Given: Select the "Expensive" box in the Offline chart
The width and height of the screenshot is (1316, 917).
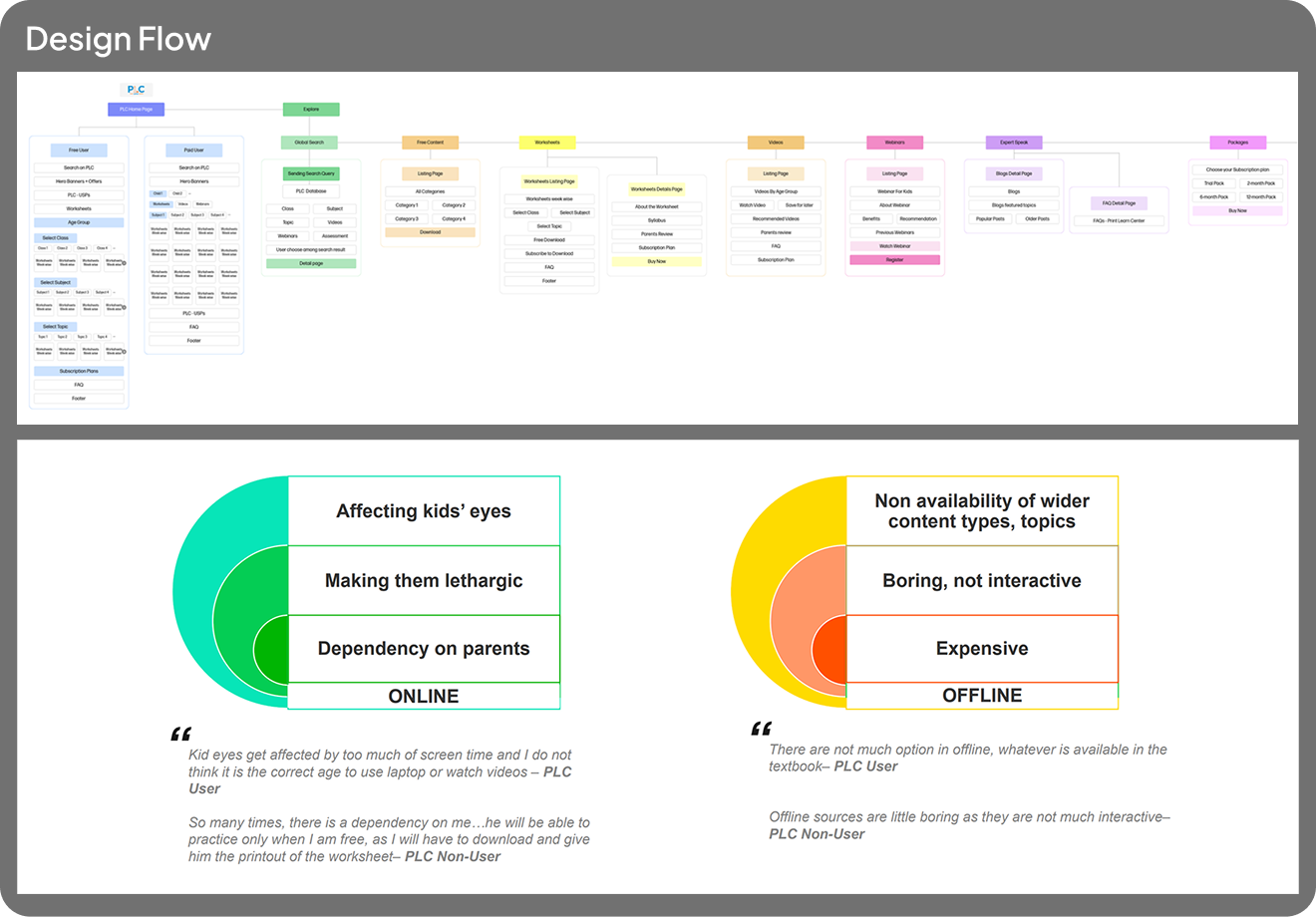Looking at the screenshot, I should (x=982, y=649).
